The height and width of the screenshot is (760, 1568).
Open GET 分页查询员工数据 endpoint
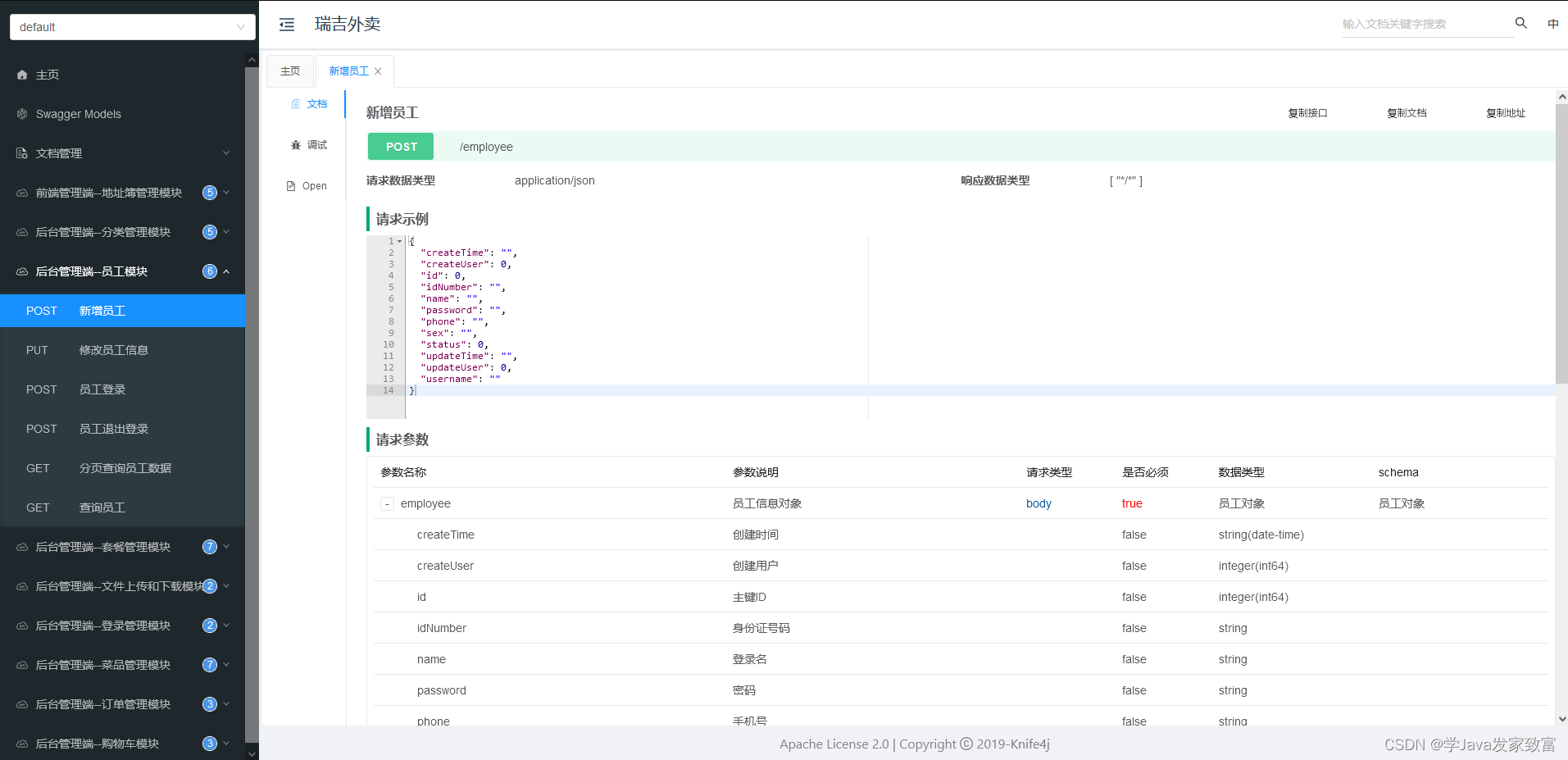tap(122, 468)
